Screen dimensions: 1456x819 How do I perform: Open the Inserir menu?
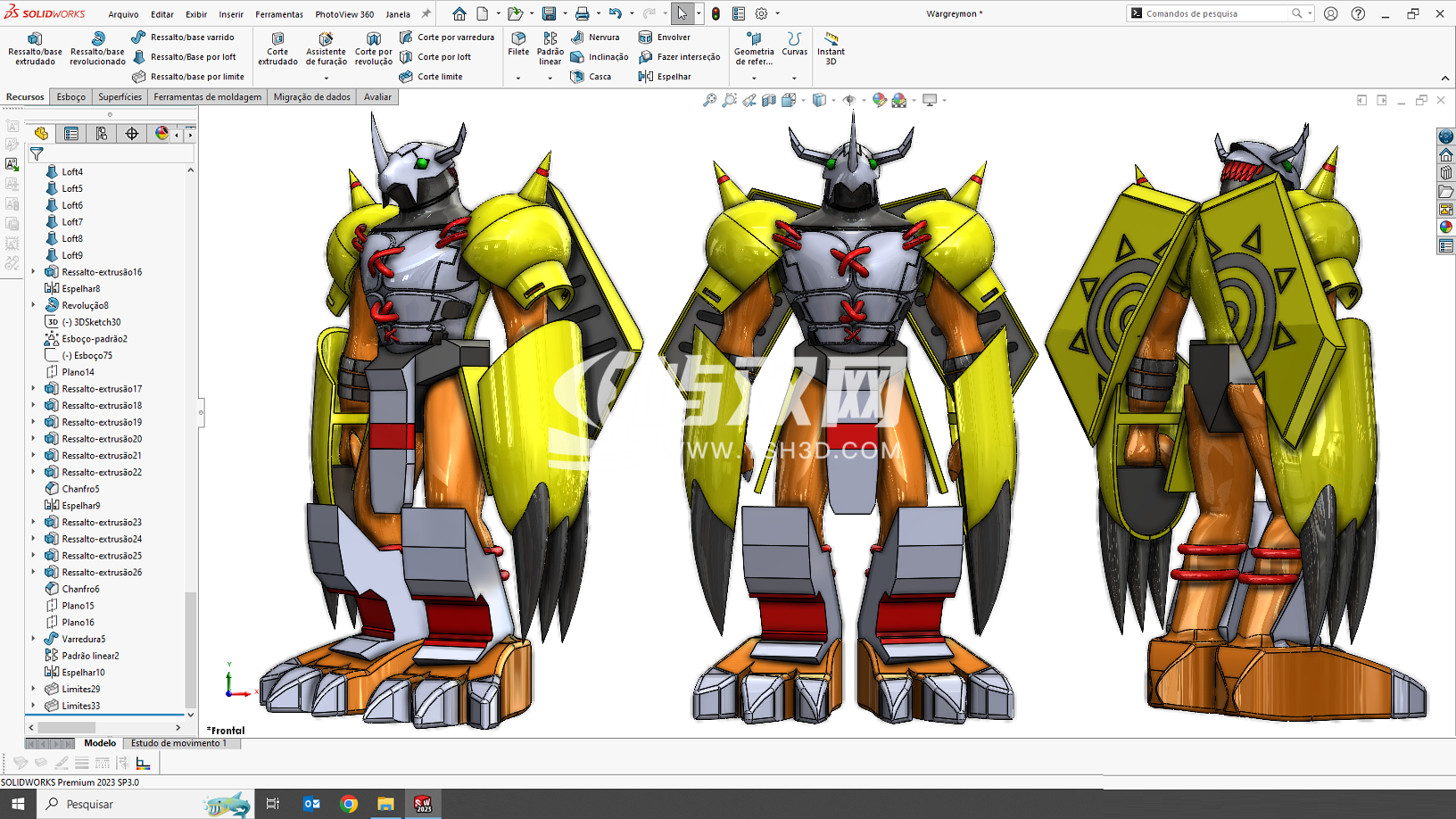click(x=231, y=14)
